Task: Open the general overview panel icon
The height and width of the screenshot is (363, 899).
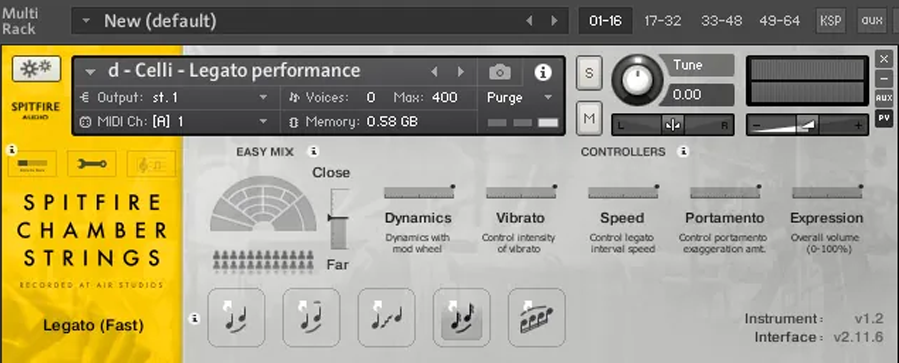Action: click(x=33, y=165)
